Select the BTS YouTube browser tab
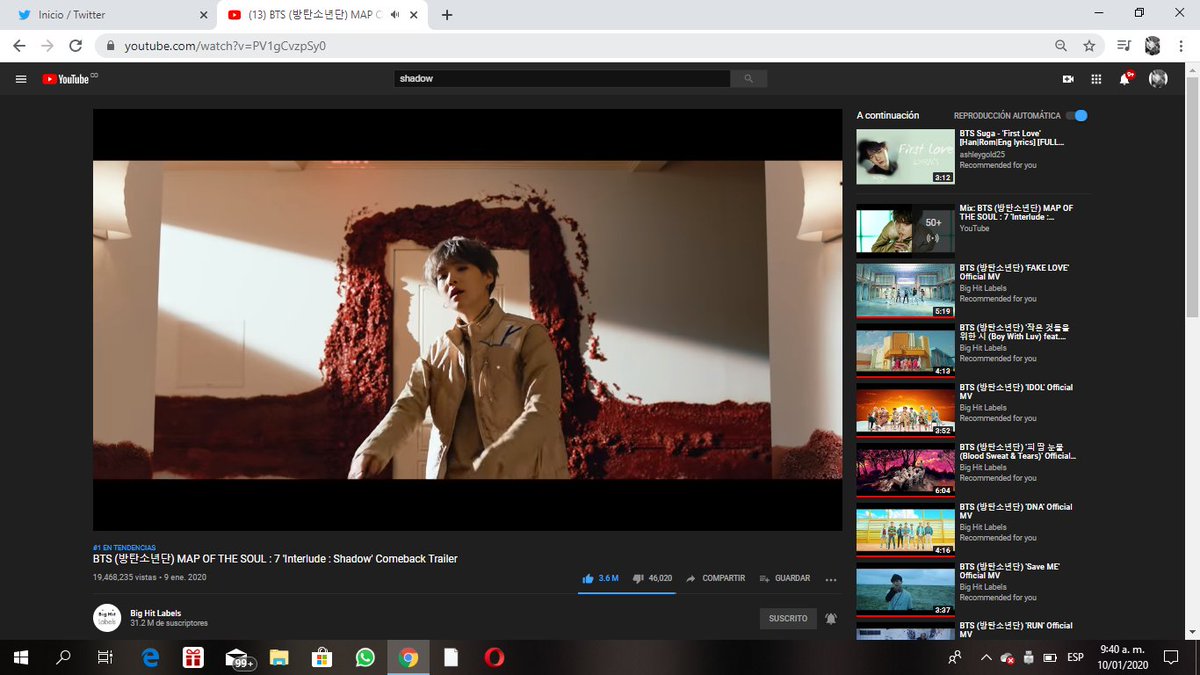Viewport: 1200px width, 675px height. pos(324,15)
